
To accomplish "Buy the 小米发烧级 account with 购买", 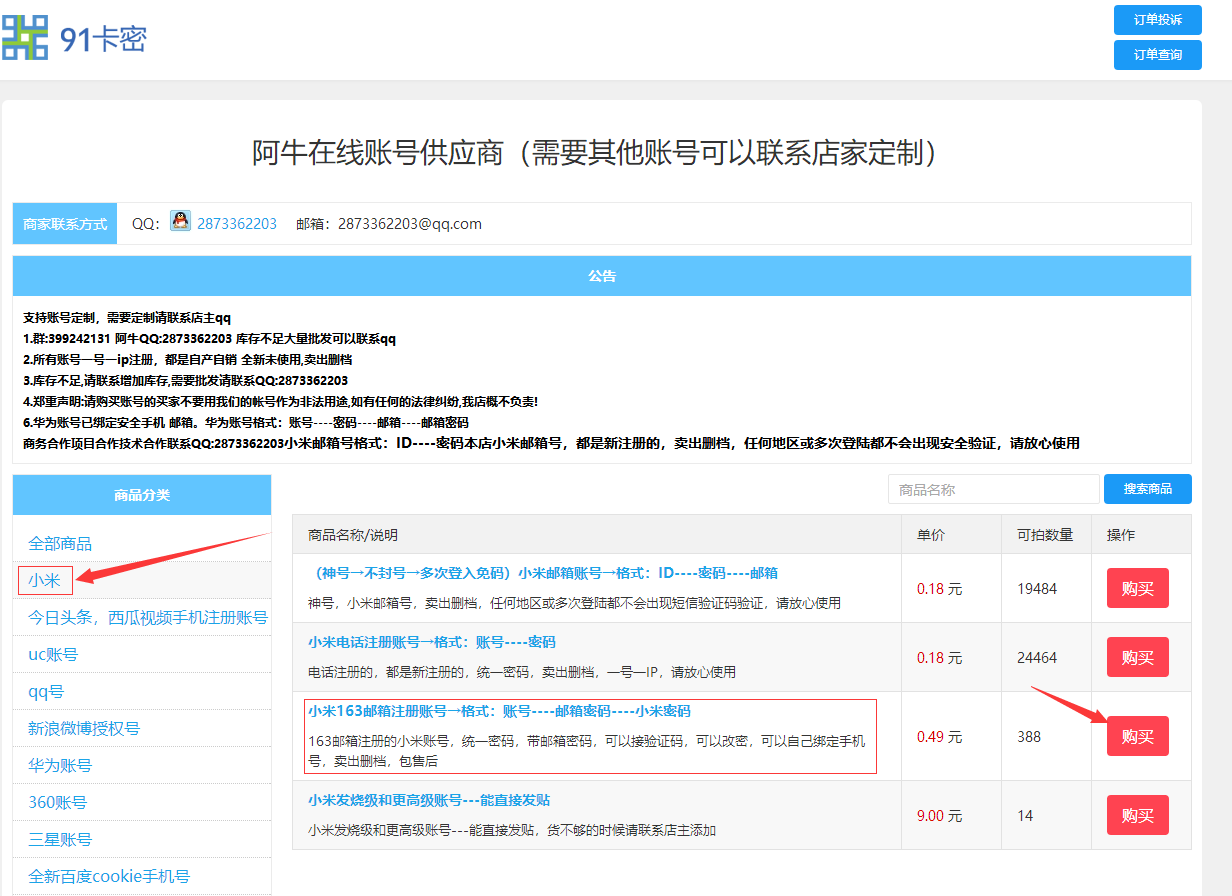I will [1138, 815].
